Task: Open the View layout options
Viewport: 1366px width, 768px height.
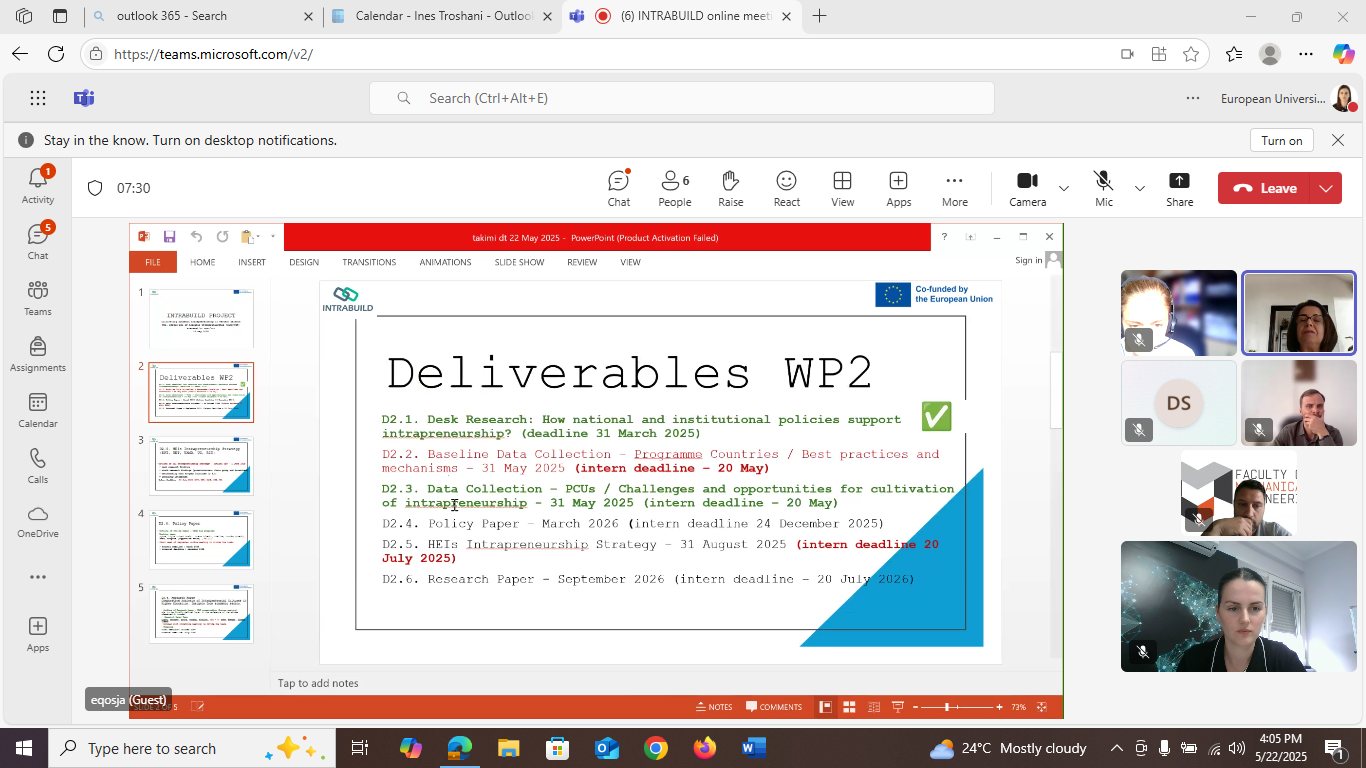Action: (843, 188)
